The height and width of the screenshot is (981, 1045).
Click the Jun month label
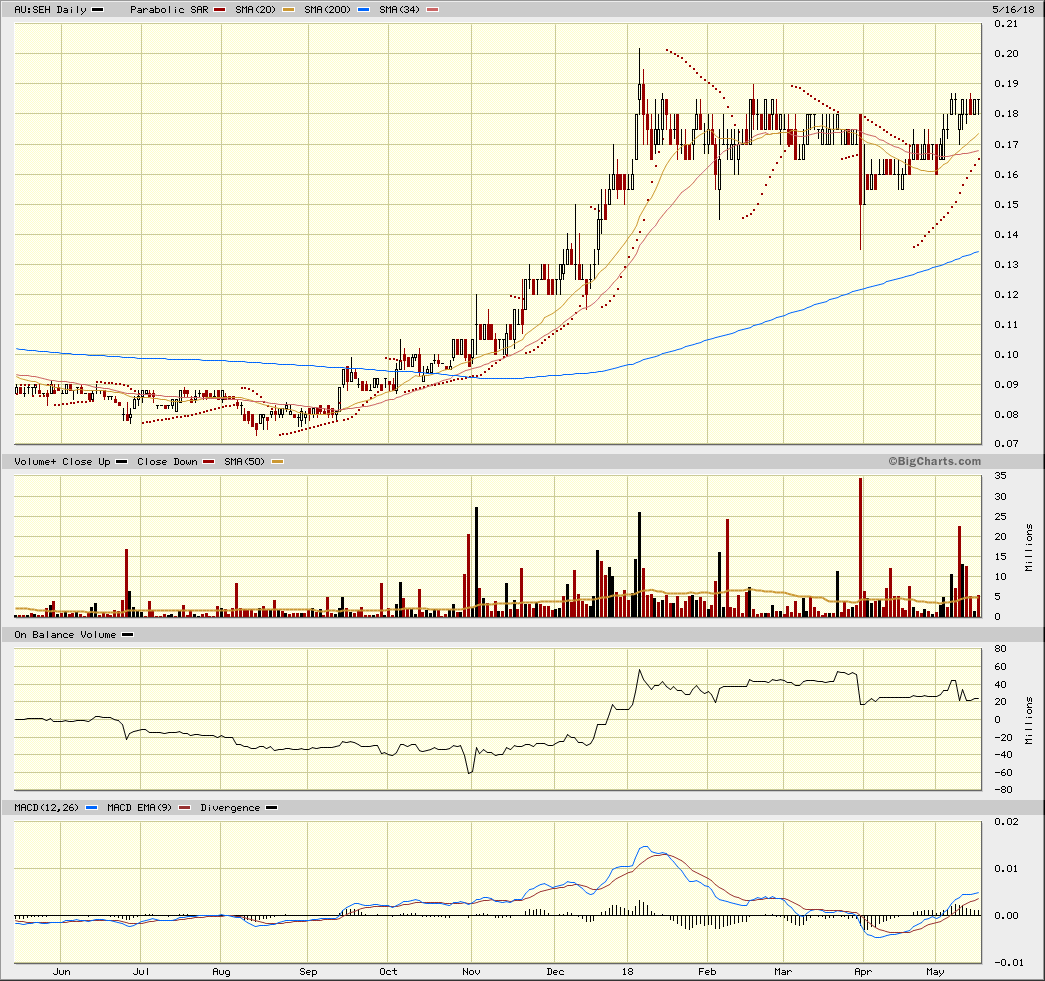coord(61,972)
